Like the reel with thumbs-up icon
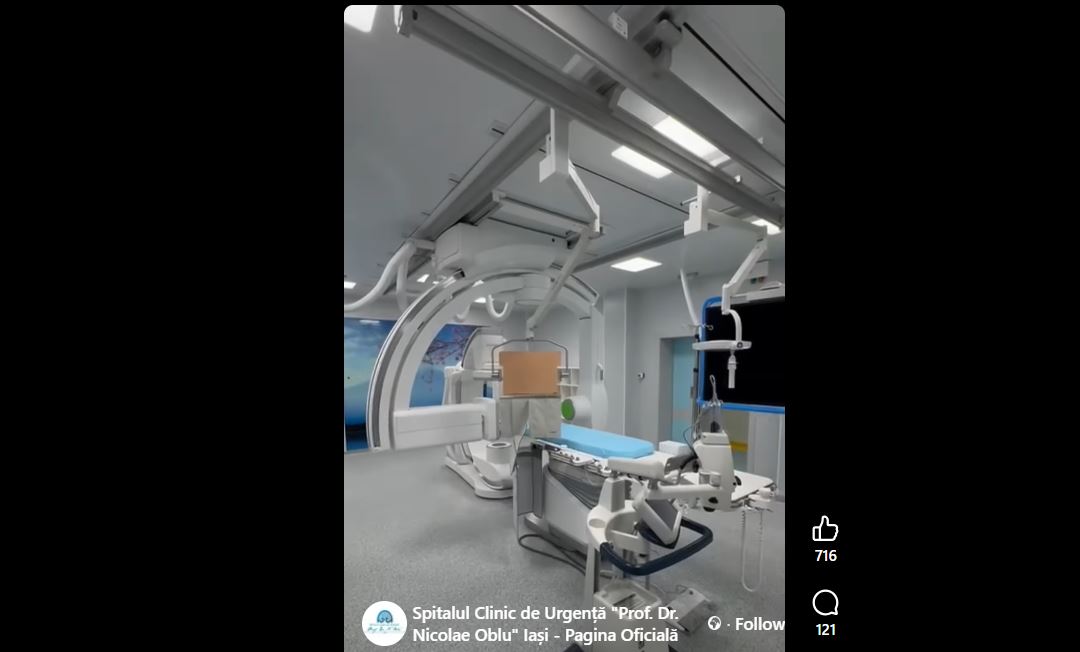The height and width of the screenshot is (652, 1080). pyautogui.click(x=825, y=529)
